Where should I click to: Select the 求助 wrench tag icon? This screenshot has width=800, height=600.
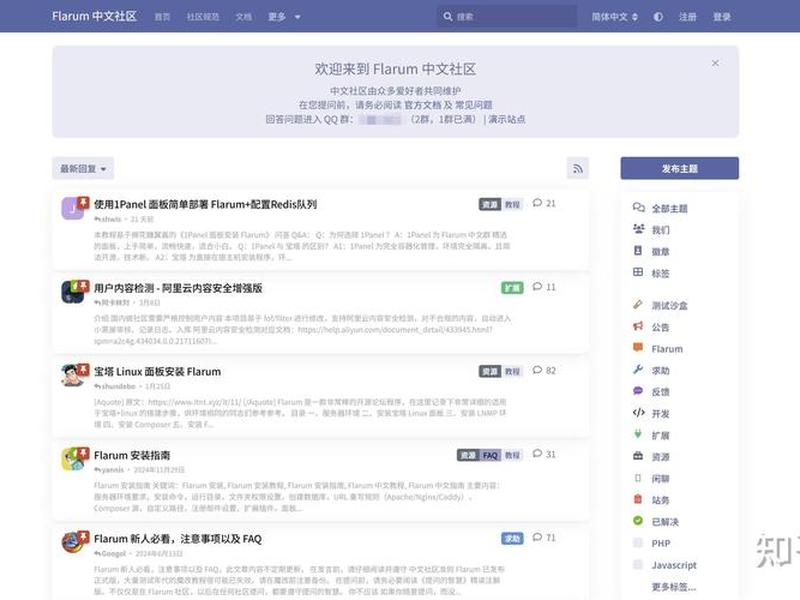(638, 369)
